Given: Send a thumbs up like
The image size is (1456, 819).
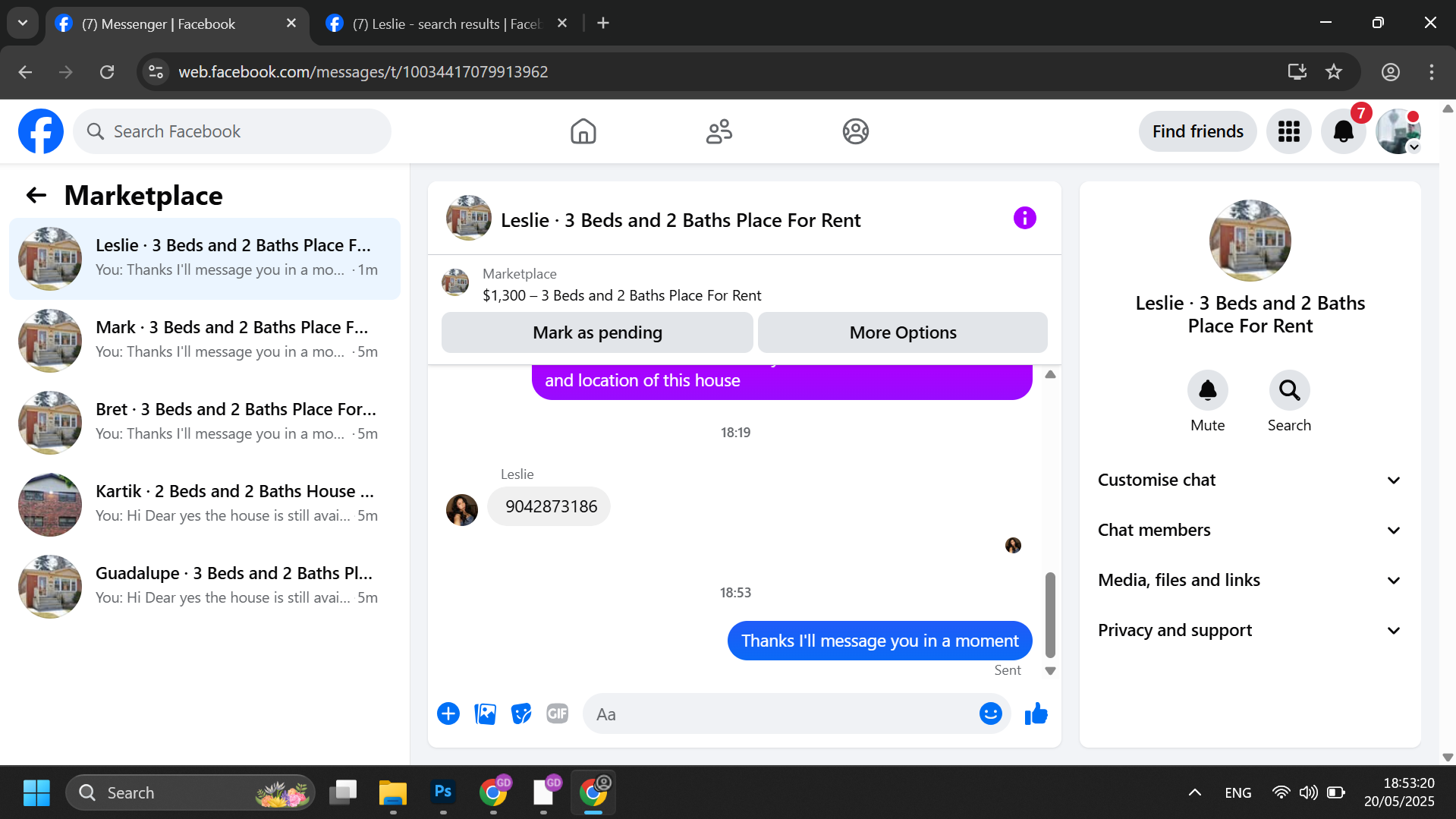Looking at the screenshot, I should coord(1036,713).
